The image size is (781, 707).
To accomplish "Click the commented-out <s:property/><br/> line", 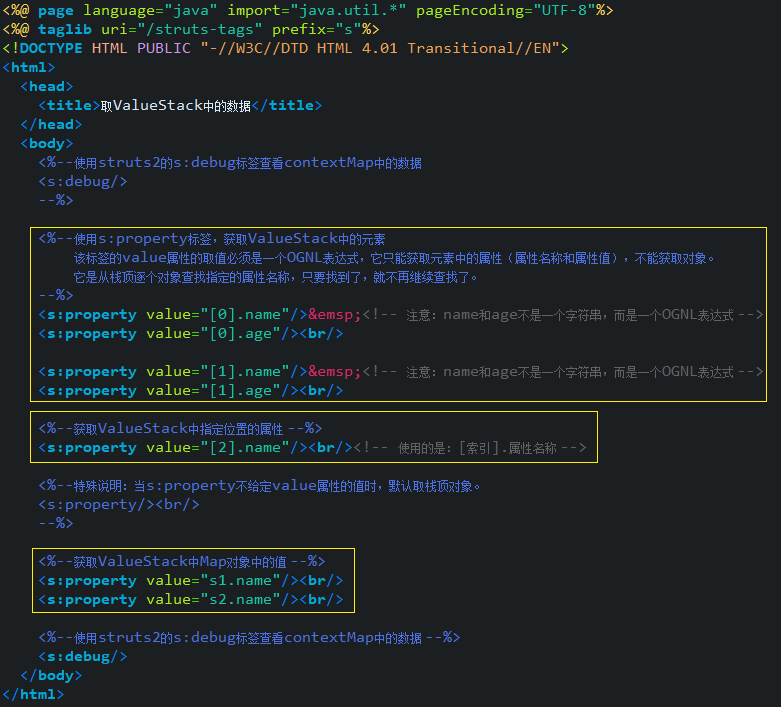I will pos(119,505).
